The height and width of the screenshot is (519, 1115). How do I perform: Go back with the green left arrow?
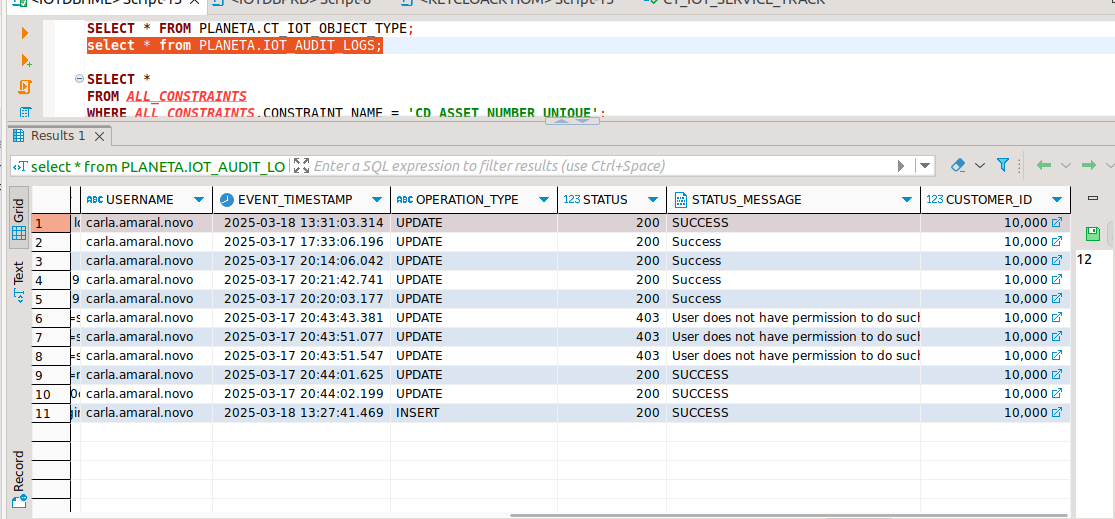[1044, 165]
